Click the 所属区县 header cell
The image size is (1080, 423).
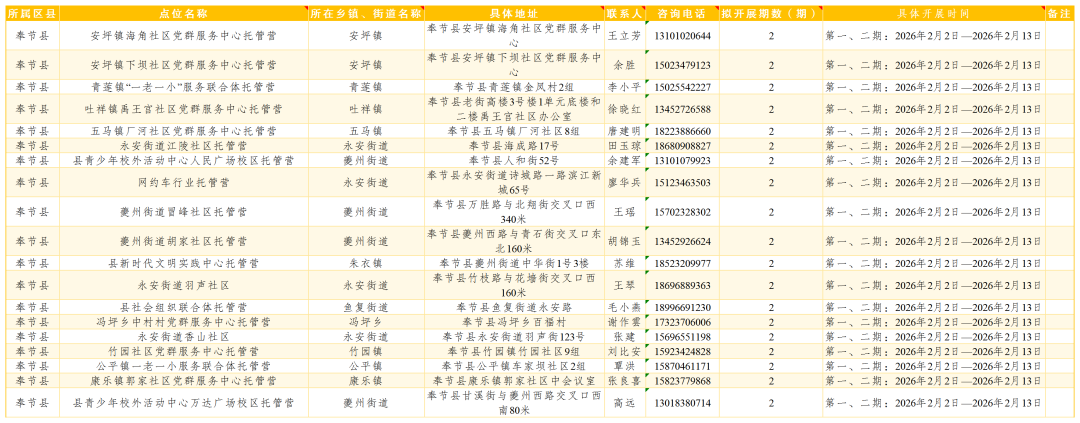point(32,14)
